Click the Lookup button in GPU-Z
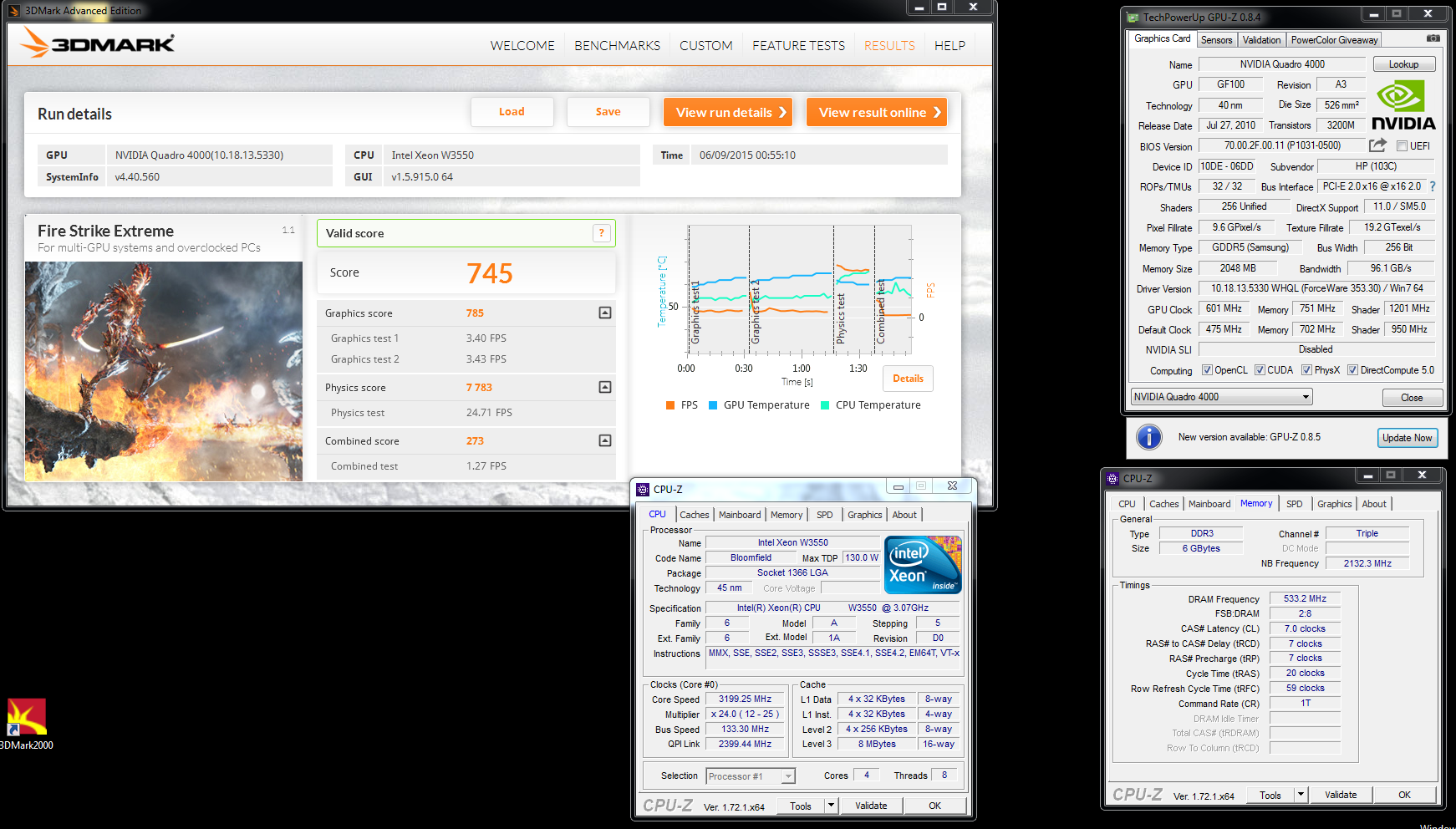The height and width of the screenshot is (829, 1456). tap(1403, 64)
